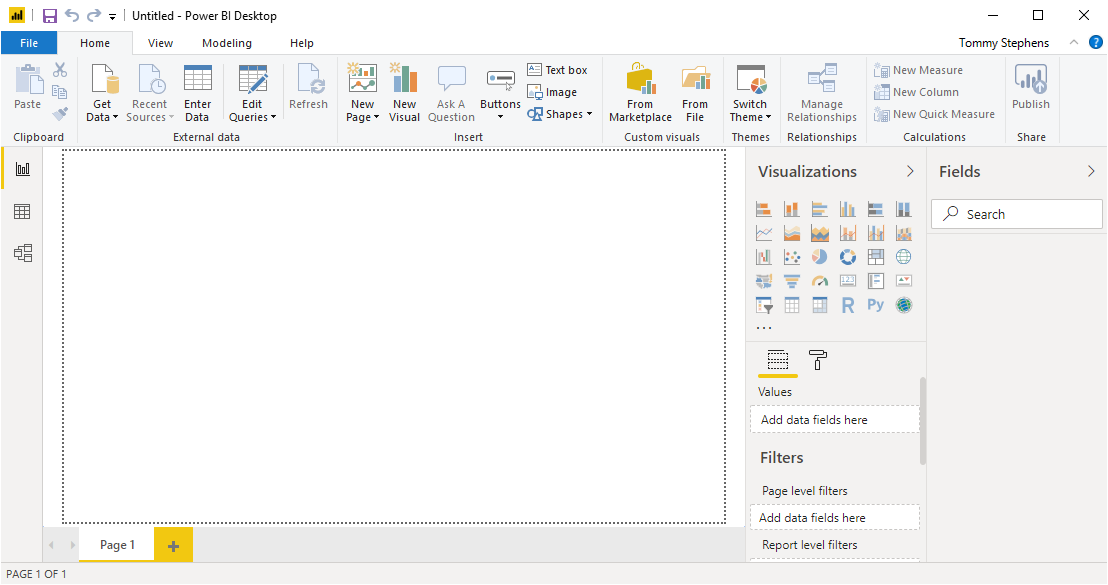Switch to the Modeling ribbon tab

227,43
